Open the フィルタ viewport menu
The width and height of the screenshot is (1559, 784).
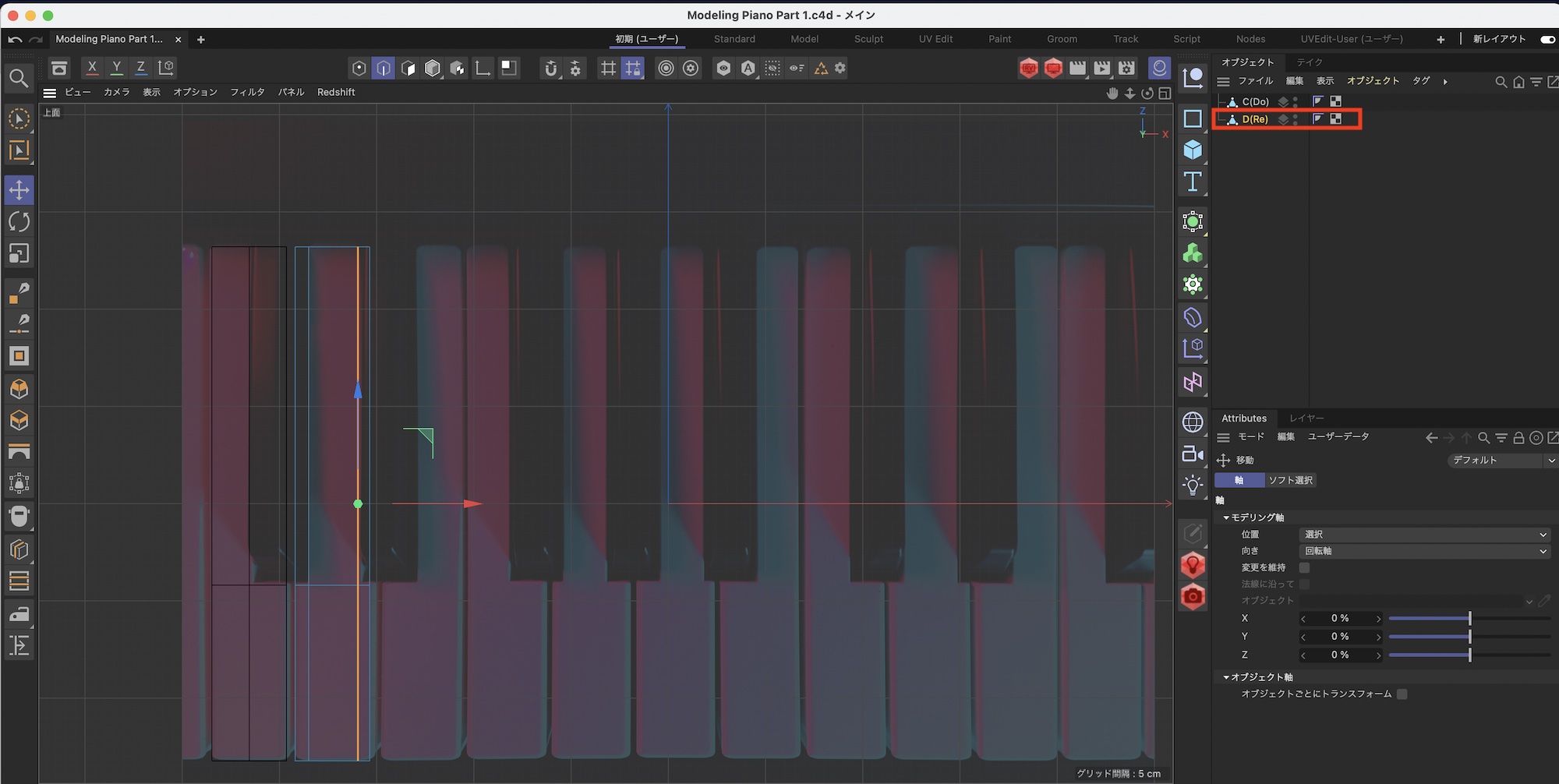(x=247, y=92)
